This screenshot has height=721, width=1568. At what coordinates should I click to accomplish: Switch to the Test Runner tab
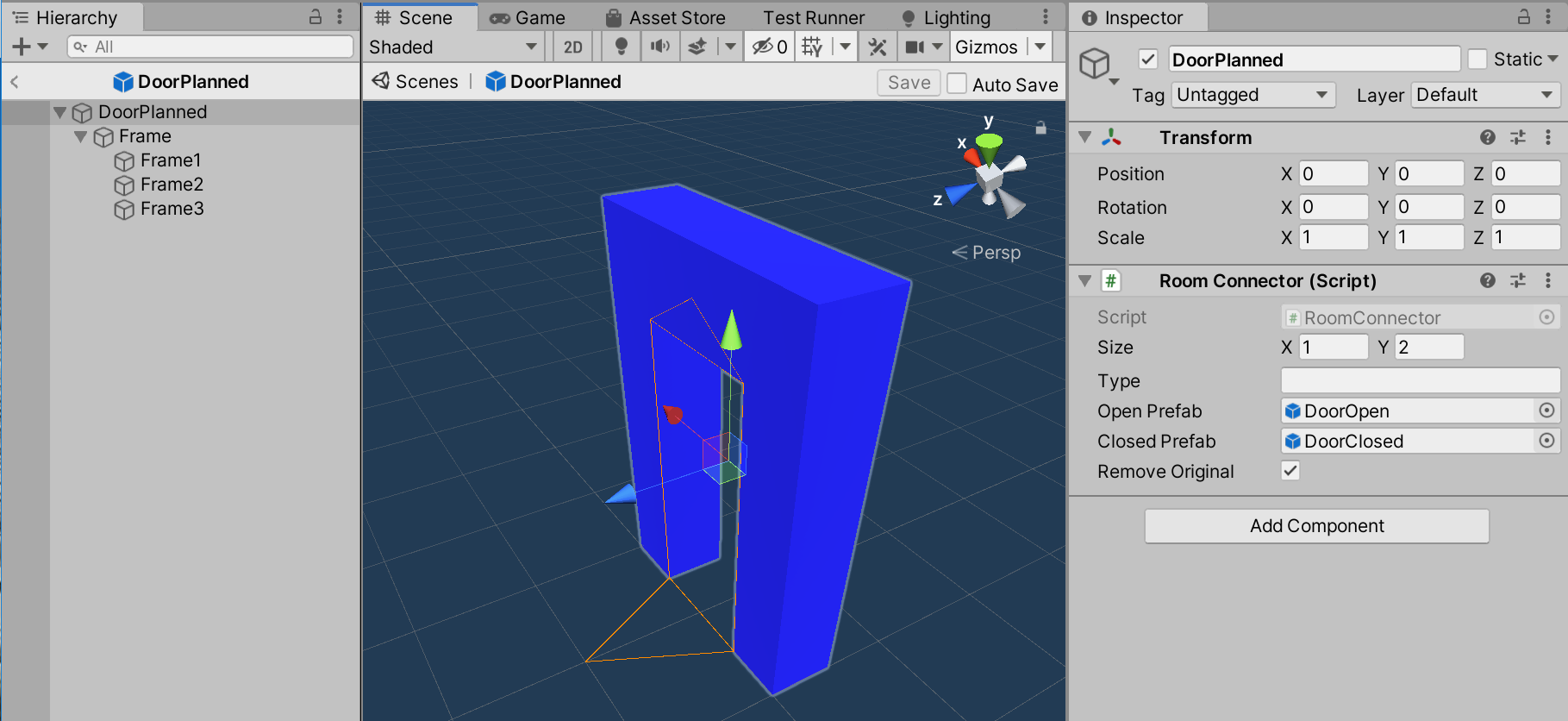[x=814, y=17]
